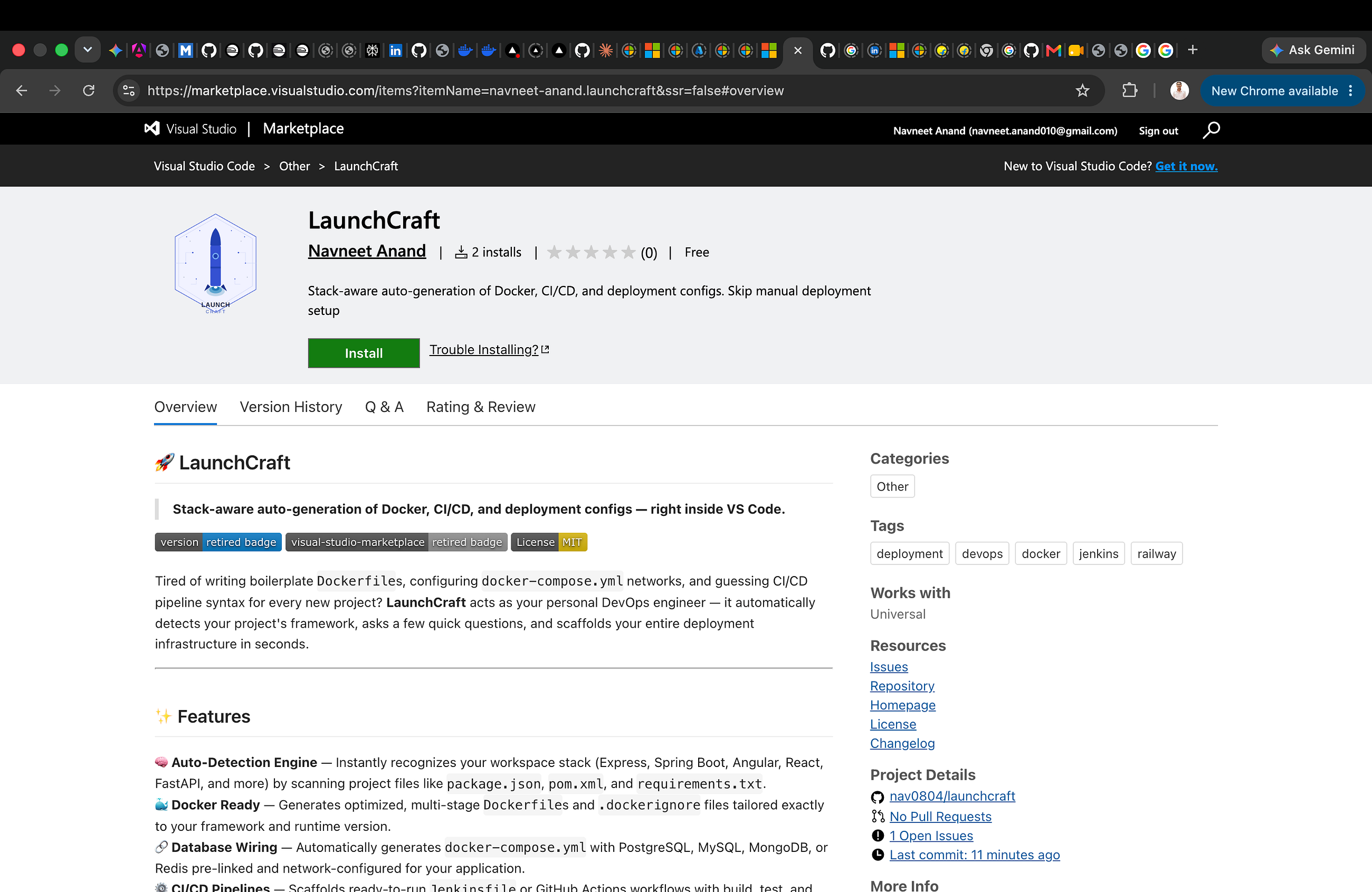
Task: Click the visual-studio-marketplace retired badge
Action: pyautogui.click(x=397, y=542)
